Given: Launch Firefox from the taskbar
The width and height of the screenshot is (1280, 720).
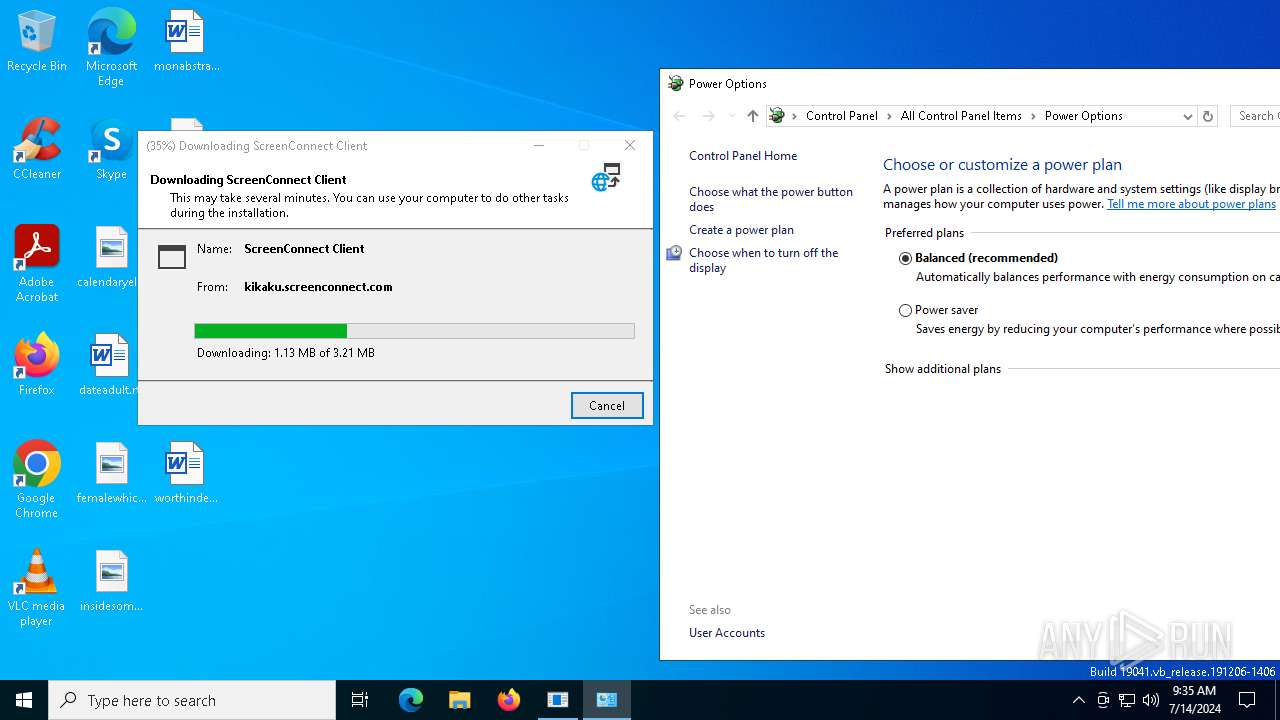Looking at the screenshot, I should tap(509, 700).
